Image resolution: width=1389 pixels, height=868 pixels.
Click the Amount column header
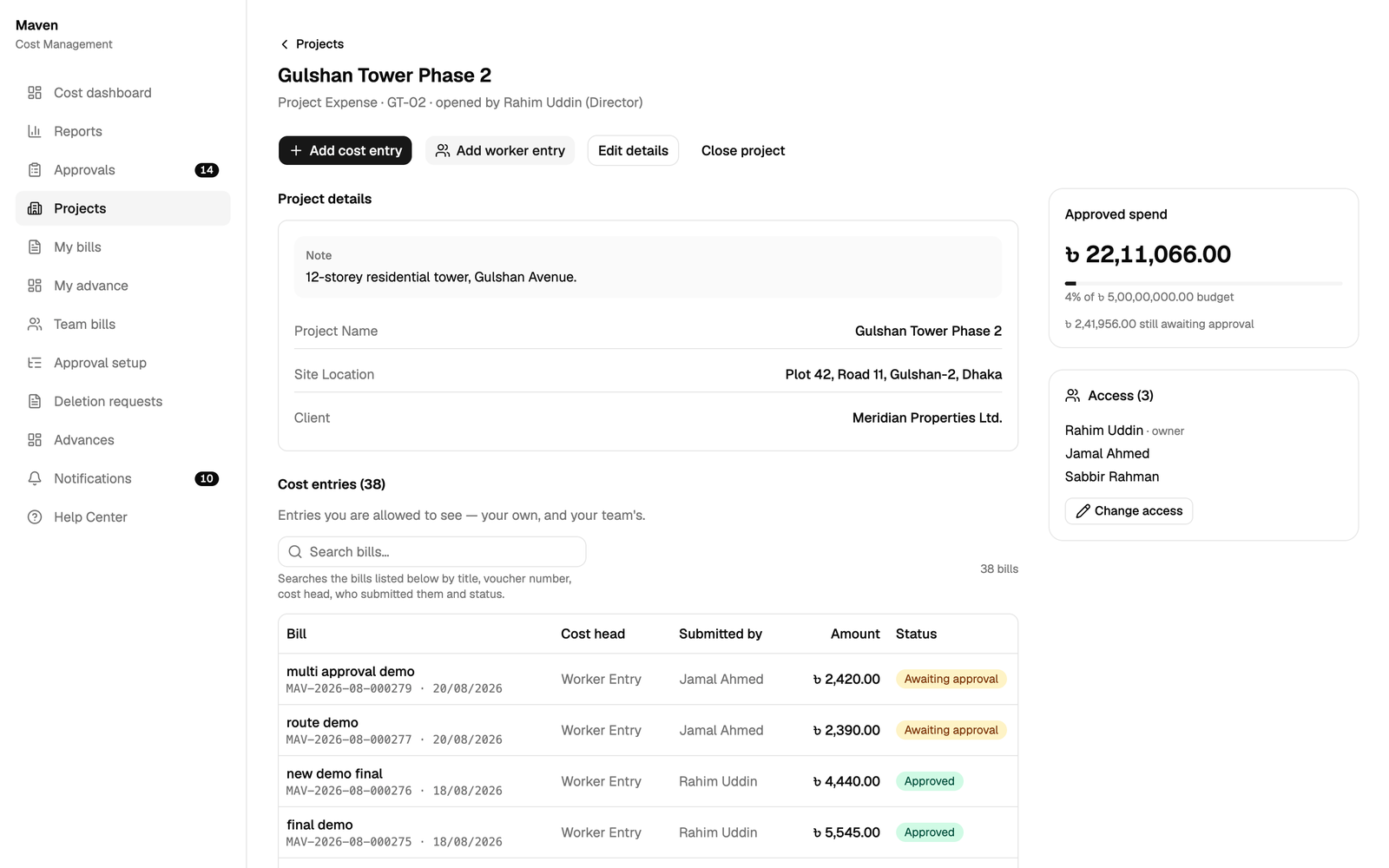click(x=855, y=634)
